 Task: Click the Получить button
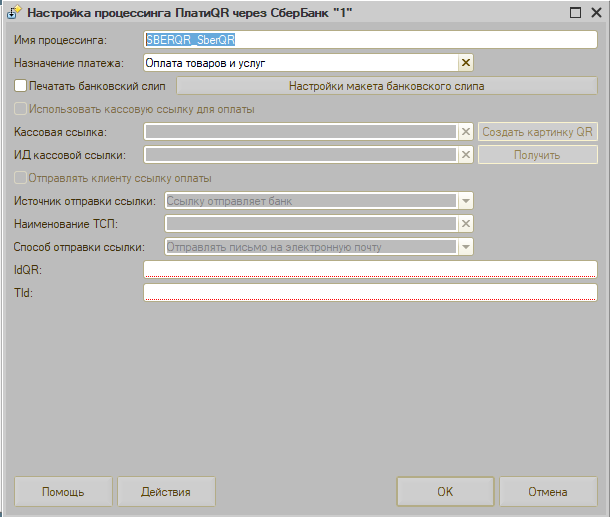(x=537, y=155)
